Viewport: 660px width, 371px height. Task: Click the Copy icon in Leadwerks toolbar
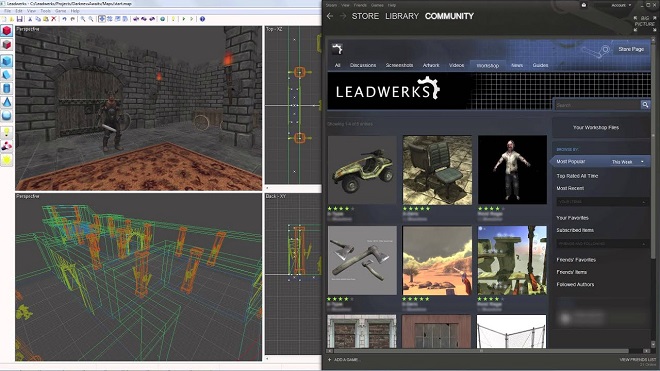pos(38,19)
